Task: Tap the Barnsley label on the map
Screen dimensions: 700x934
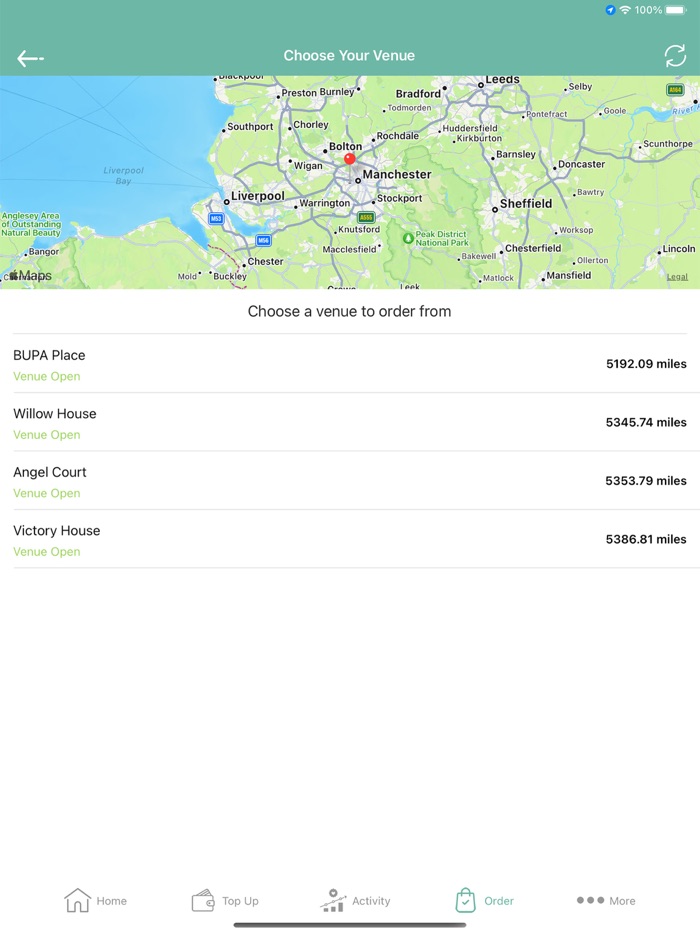Action: [516, 154]
